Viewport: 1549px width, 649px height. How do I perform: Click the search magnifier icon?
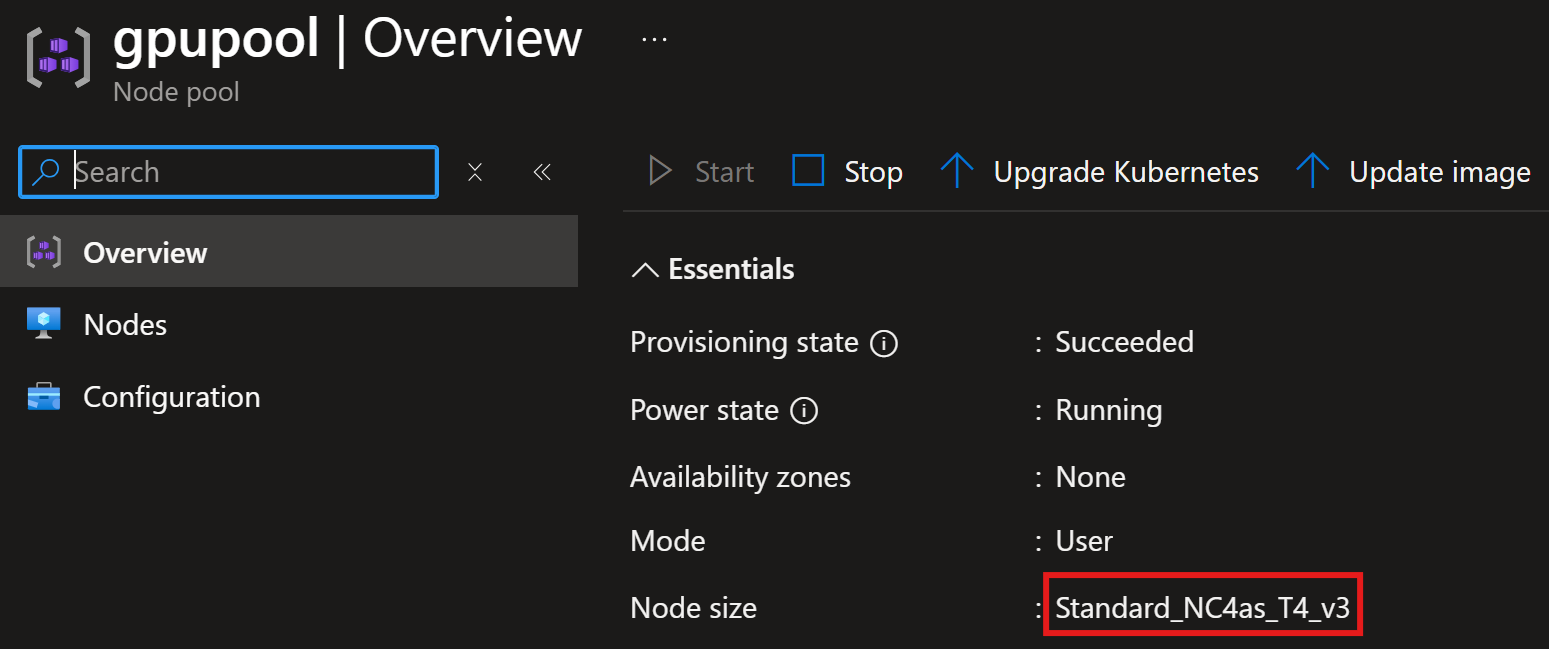pos(42,171)
